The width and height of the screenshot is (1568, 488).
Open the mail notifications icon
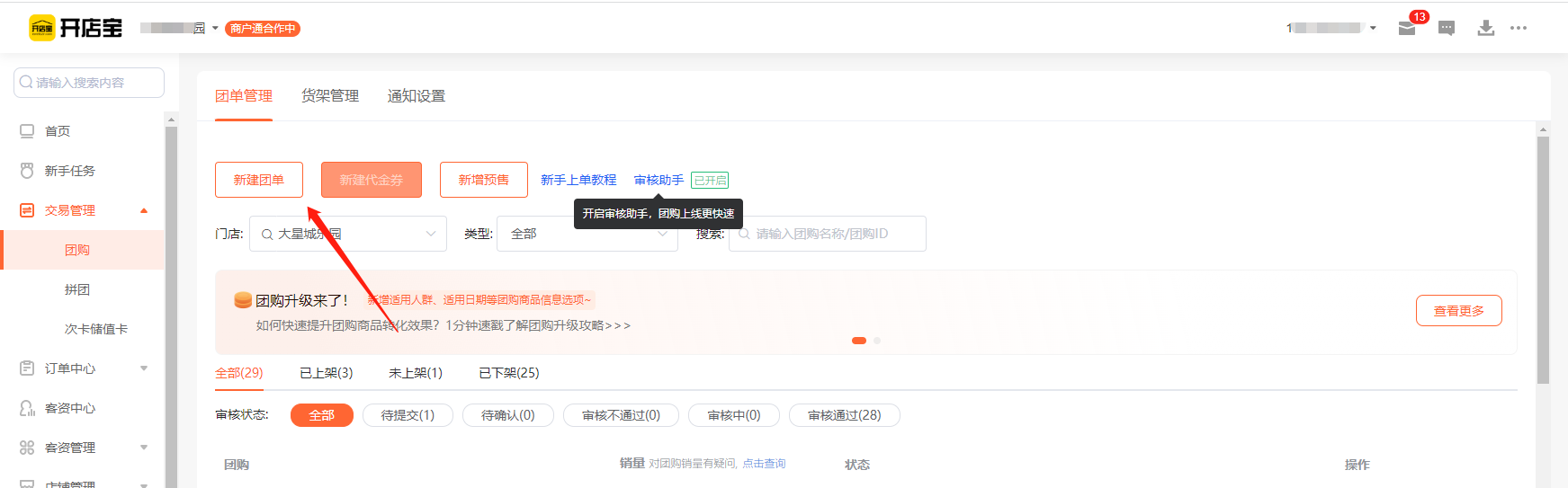[x=1407, y=29]
